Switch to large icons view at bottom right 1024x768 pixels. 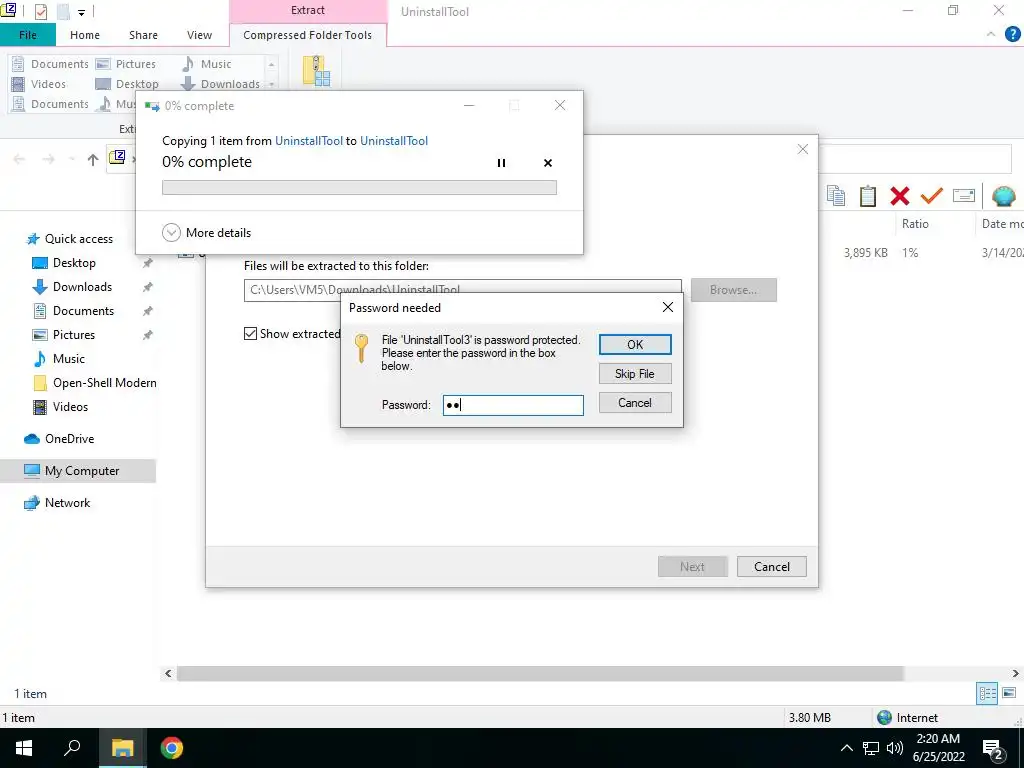pyautogui.click(x=1009, y=693)
